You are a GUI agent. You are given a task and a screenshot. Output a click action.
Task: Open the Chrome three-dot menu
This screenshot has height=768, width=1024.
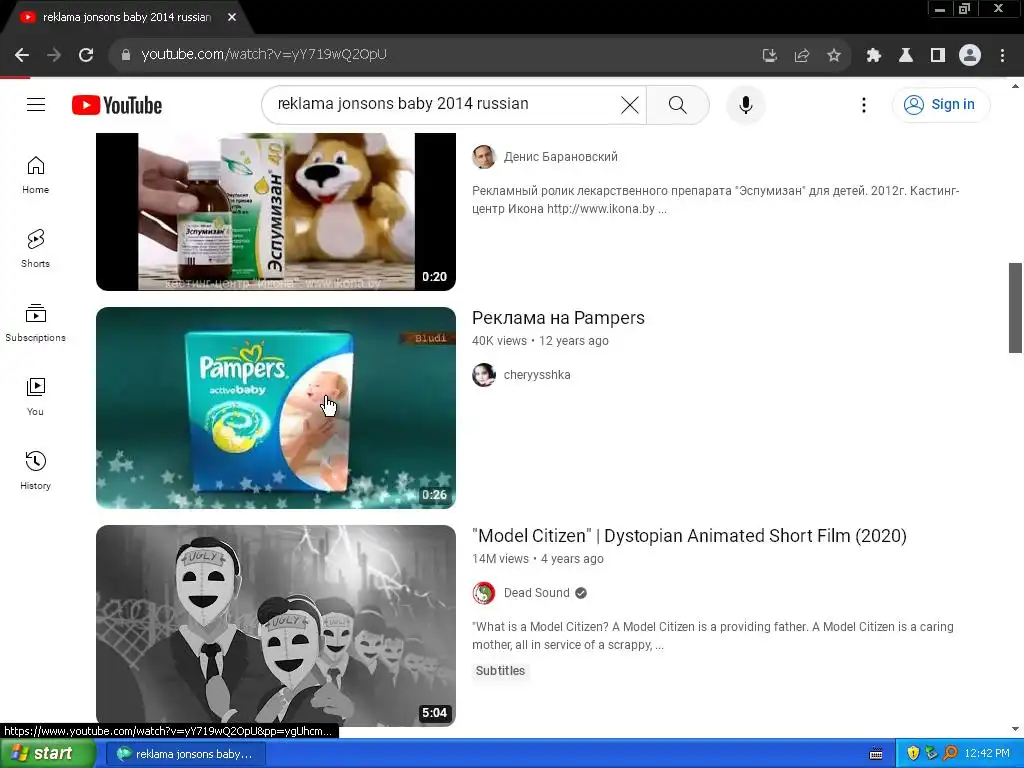[x=1002, y=55]
